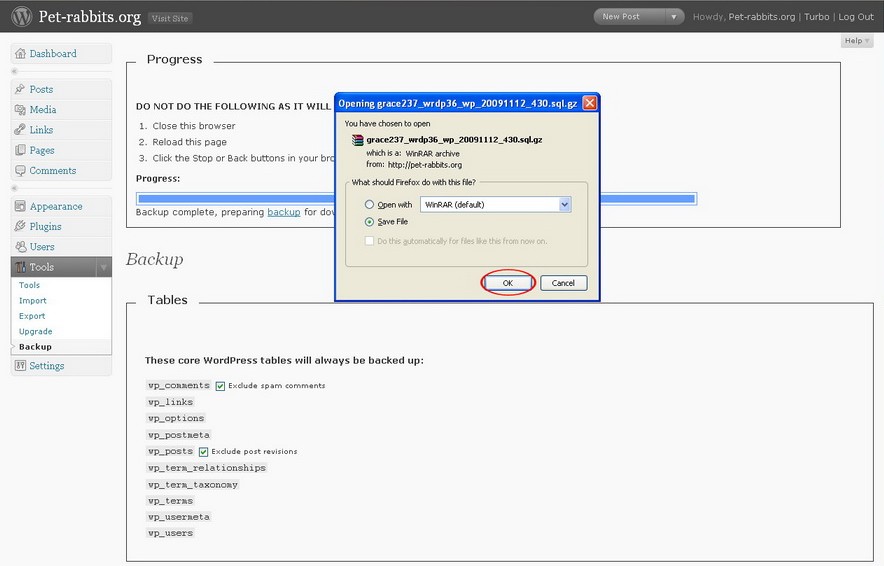Click the wp_links table name
This screenshot has height=566, width=884.
coord(170,402)
